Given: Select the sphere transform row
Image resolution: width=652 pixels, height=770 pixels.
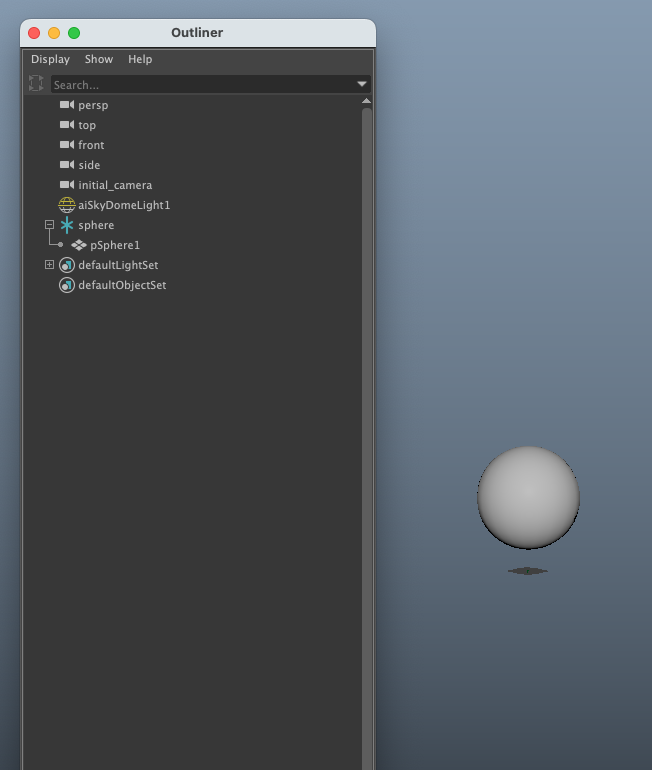Looking at the screenshot, I should 192,225.
